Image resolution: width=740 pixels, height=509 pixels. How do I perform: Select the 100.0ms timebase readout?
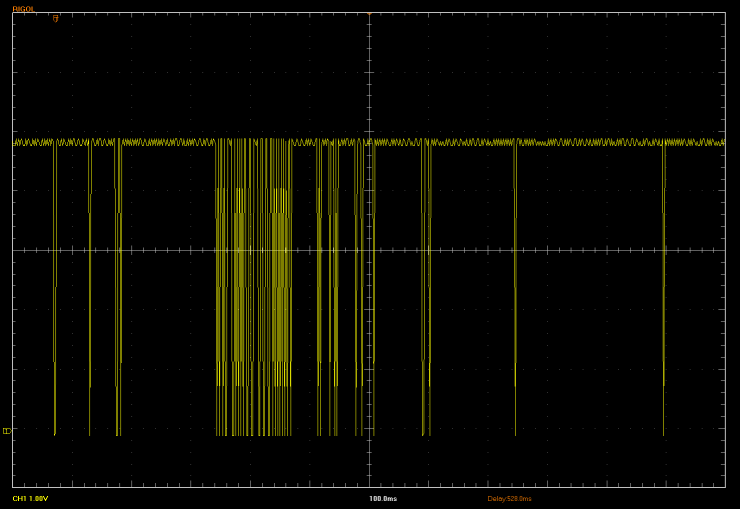pos(383,499)
